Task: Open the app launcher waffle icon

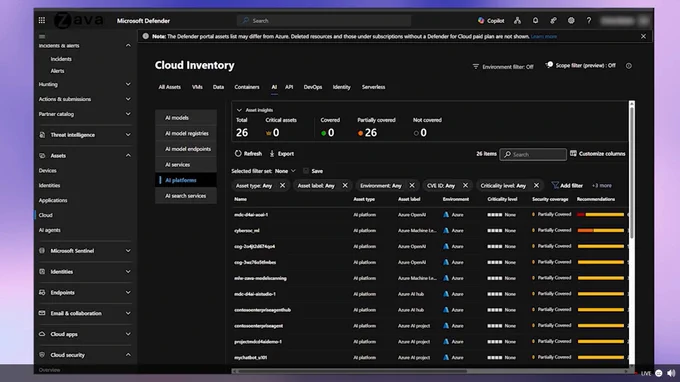Action: (x=42, y=20)
